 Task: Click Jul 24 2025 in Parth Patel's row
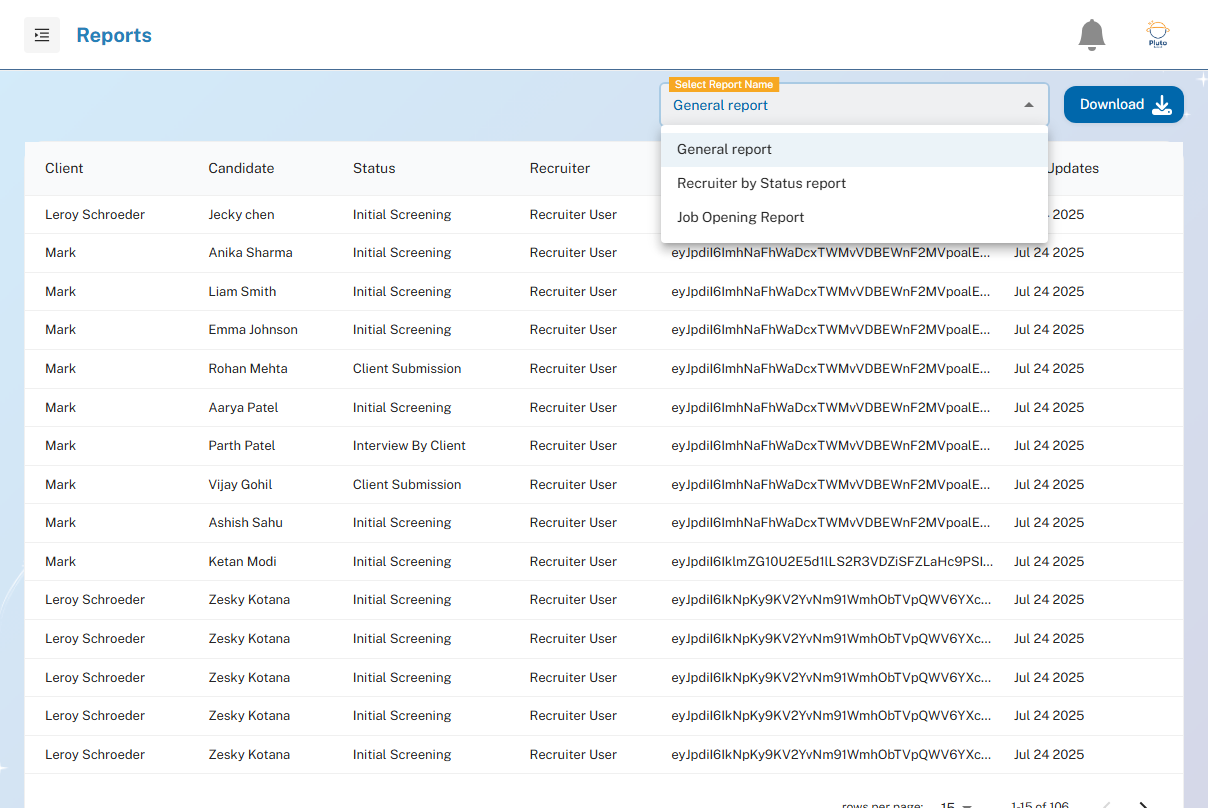[1049, 446]
